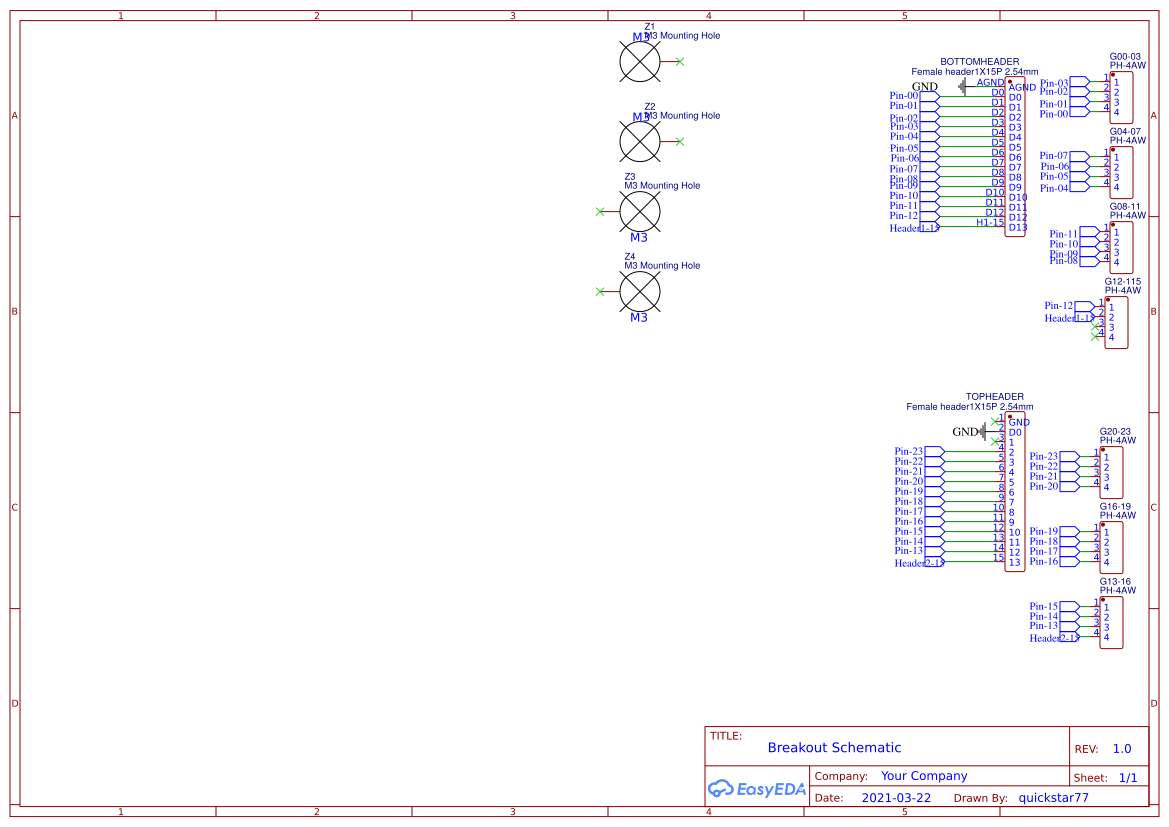The width and height of the screenshot is (1169, 827).
Task: Click the revision value '1.0'
Action: [x=1122, y=749]
